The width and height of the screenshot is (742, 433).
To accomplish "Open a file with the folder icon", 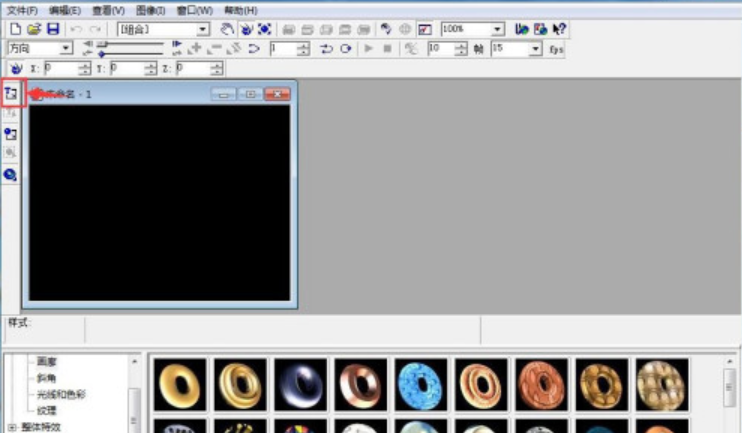I will 34,29.
